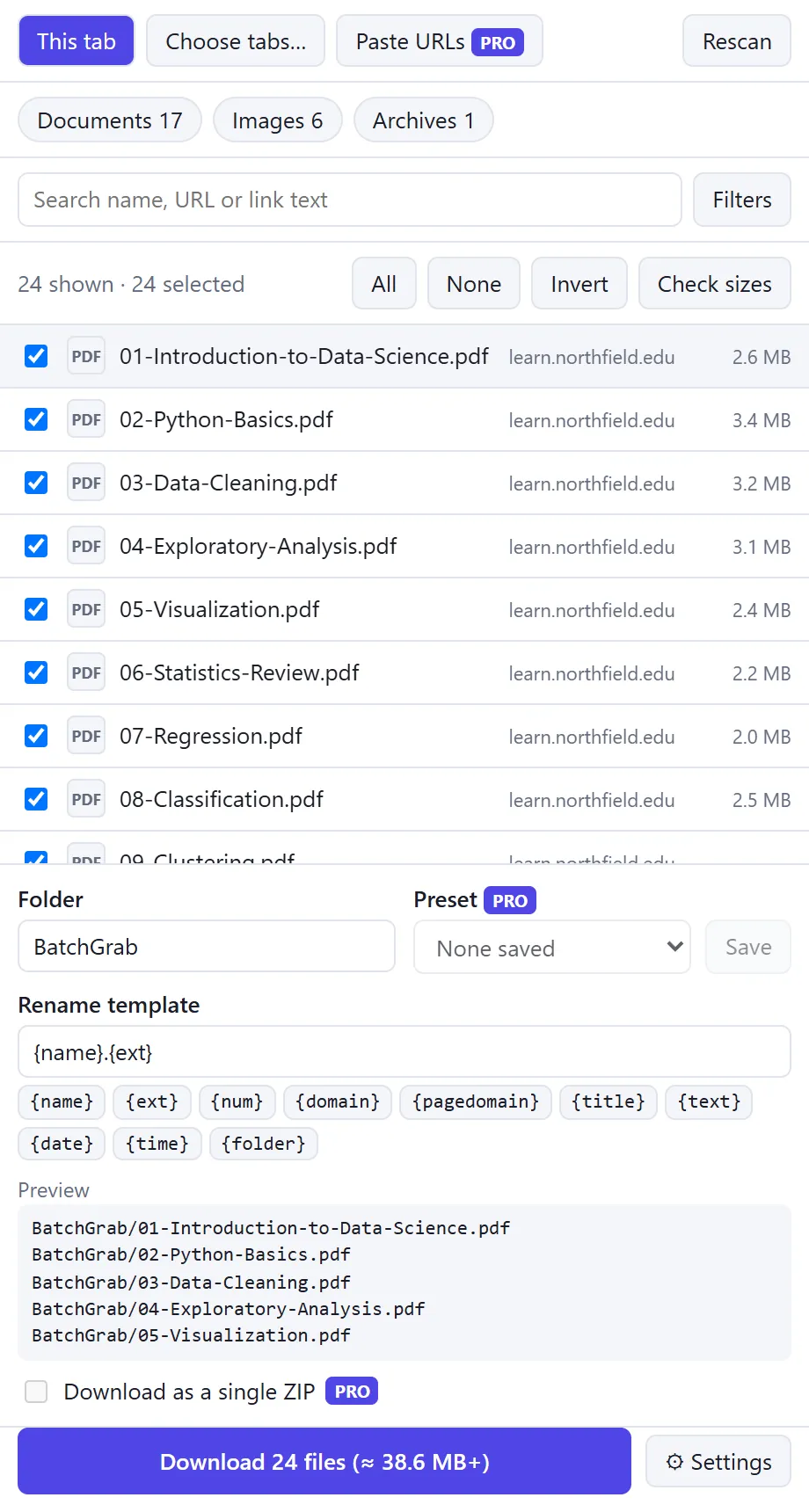Click Check sizes button
The width and height of the screenshot is (809, 1512).
point(715,283)
